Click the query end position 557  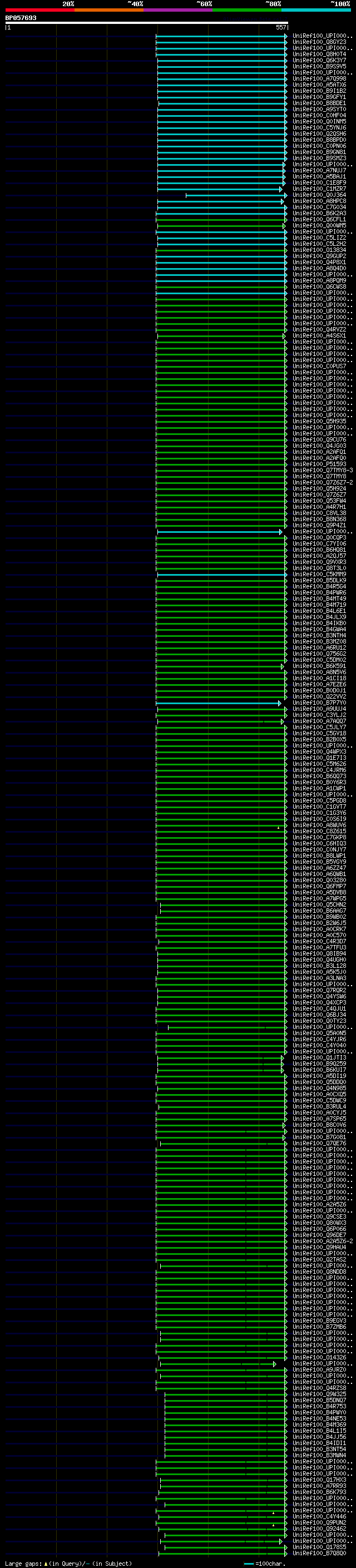(x=280, y=27)
